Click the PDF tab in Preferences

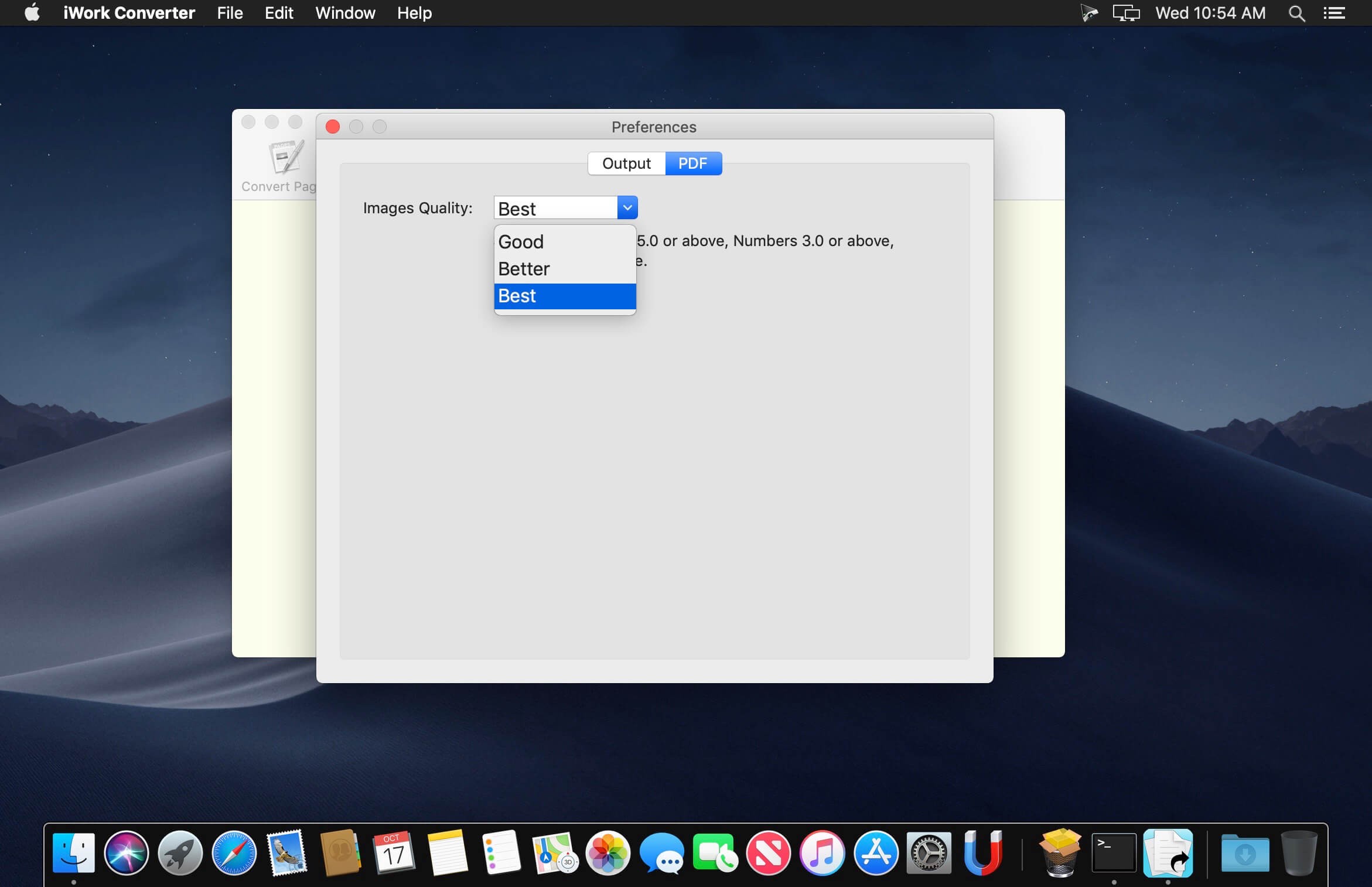693,163
